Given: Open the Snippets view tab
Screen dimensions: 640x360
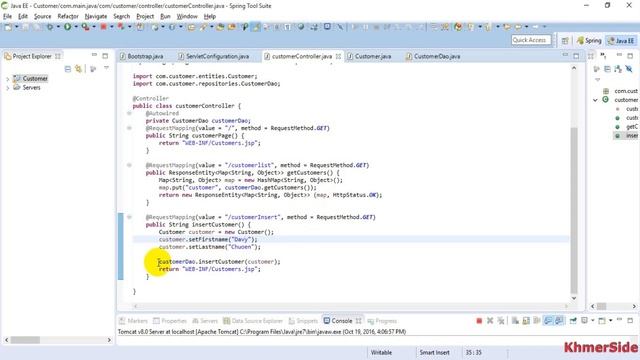Looking at the screenshot, I should coord(303,321).
